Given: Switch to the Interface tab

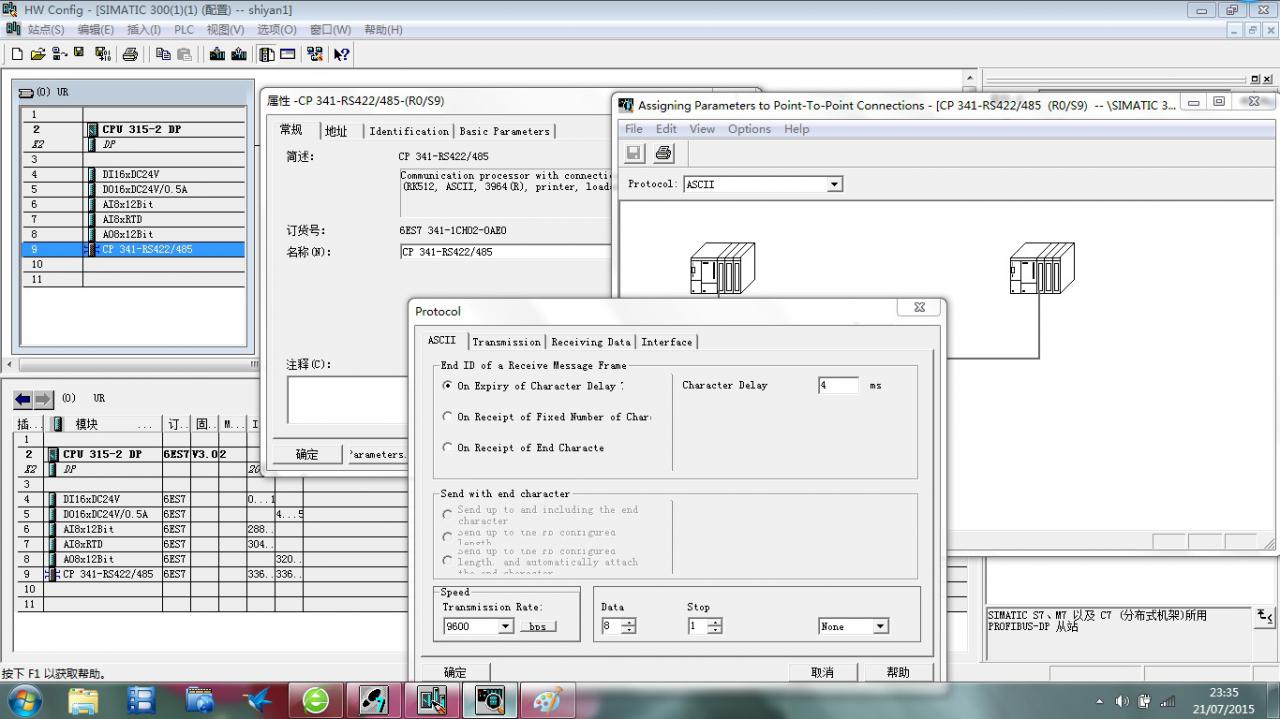Looking at the screenshot, I should [x=667, y=342].
